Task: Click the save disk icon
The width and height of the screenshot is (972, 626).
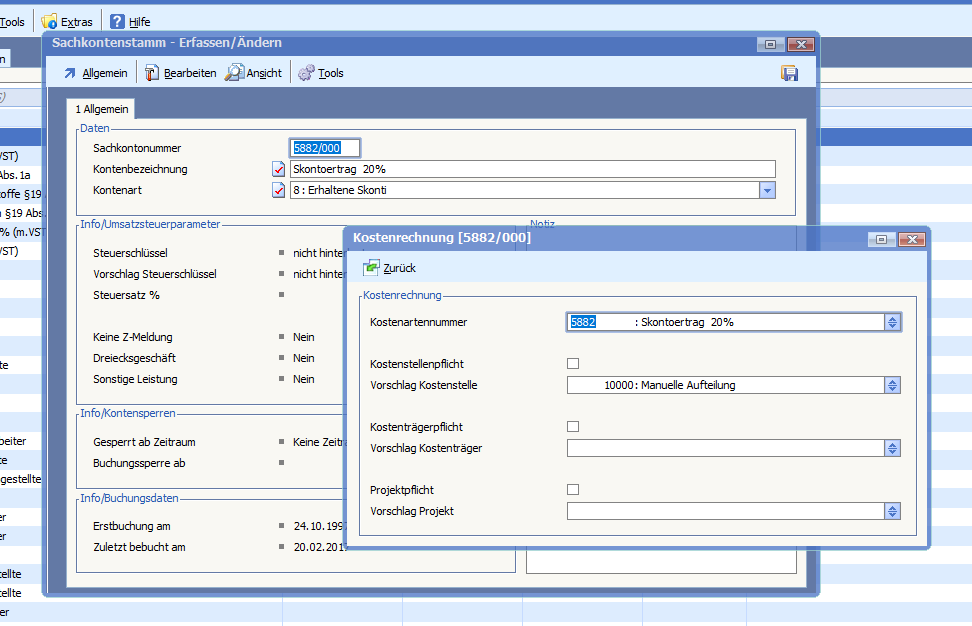Action: coord(789,73)
